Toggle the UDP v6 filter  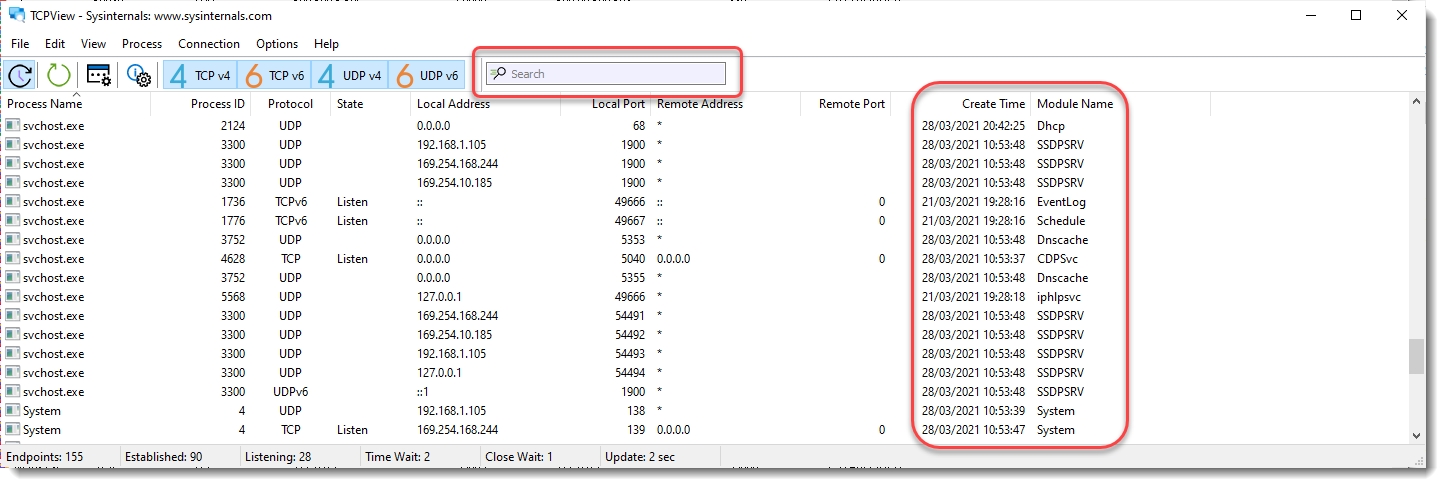[426, 75]
